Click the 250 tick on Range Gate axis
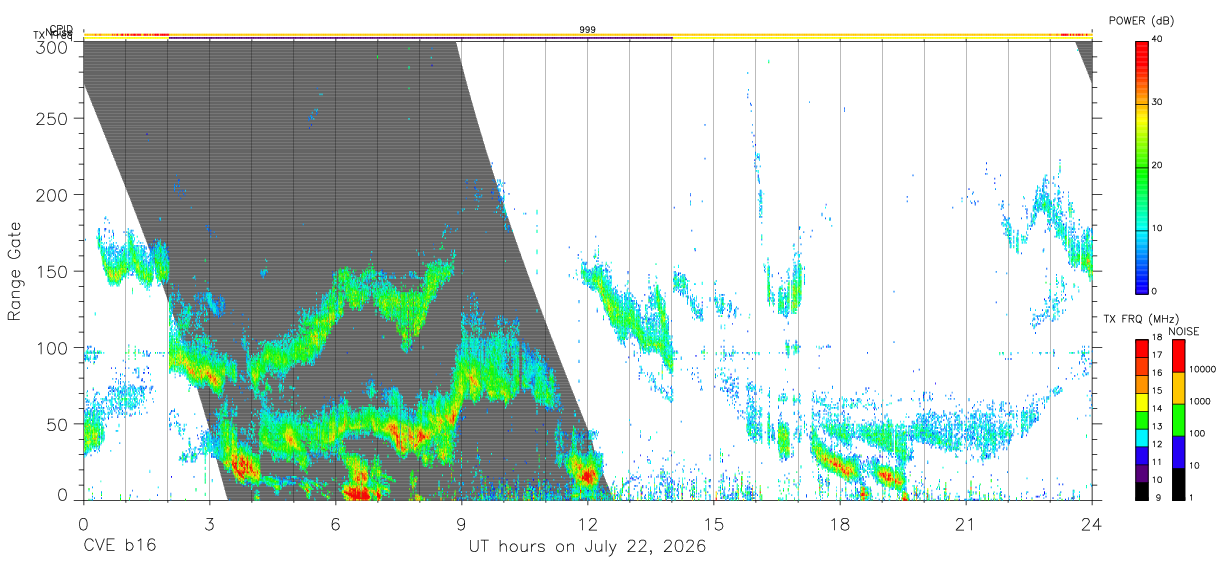 (x=54, y=119)
